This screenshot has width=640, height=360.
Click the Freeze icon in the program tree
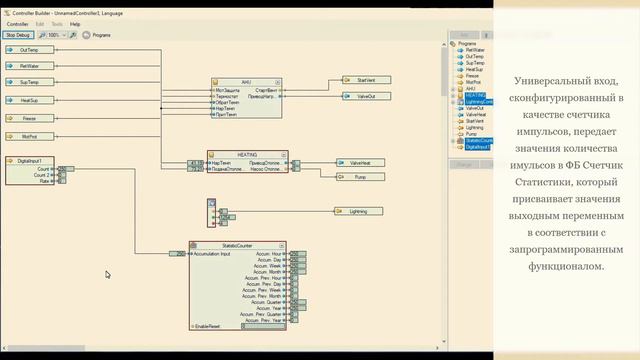(x=460, y=76)
